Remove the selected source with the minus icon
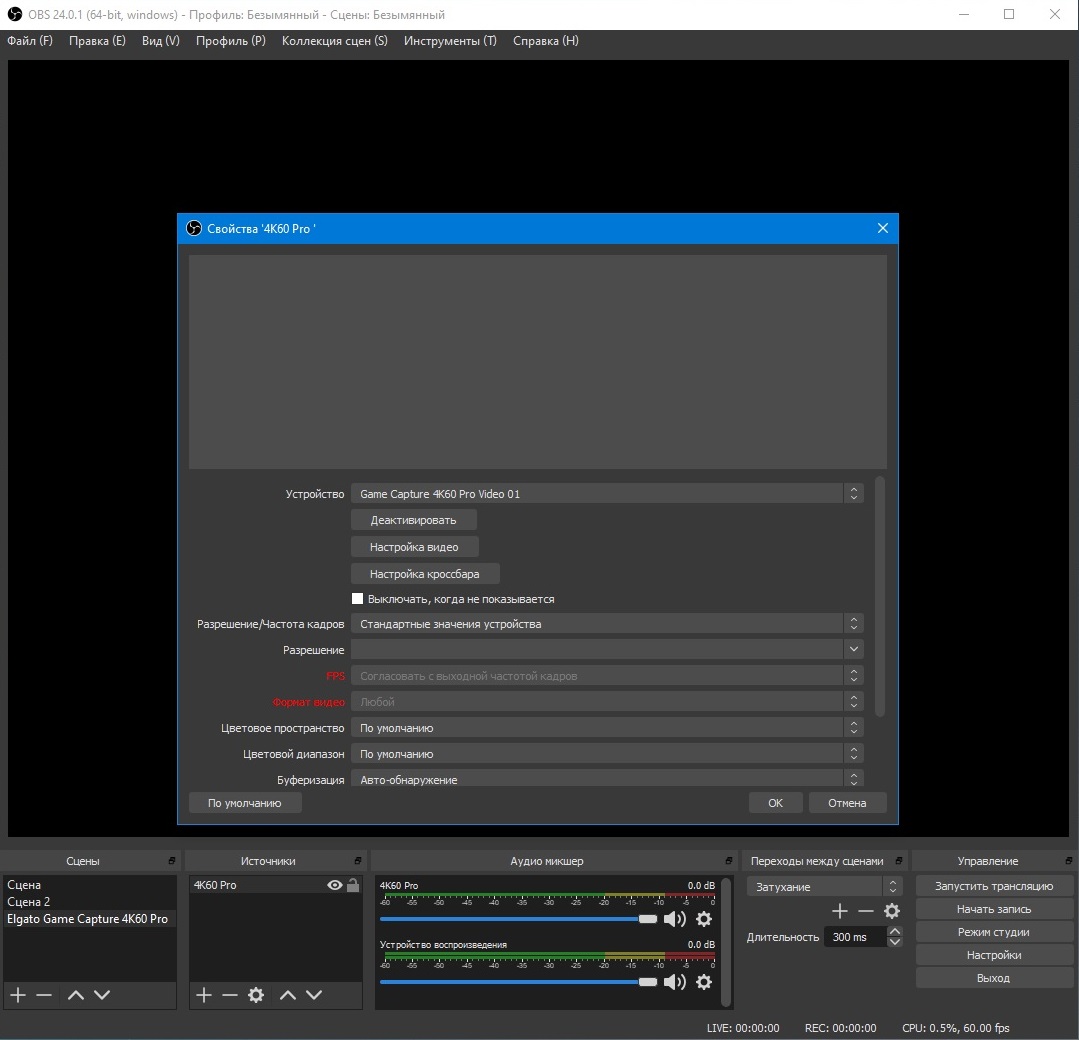The width and height of the screenshot is (1079, 1040). (230, 995)
